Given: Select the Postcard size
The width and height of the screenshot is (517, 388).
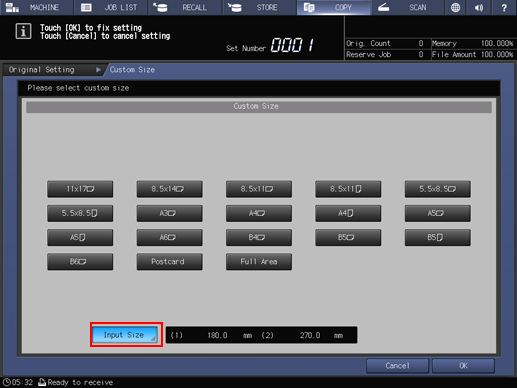Looking at the screenshot, I should pos(169,262).
